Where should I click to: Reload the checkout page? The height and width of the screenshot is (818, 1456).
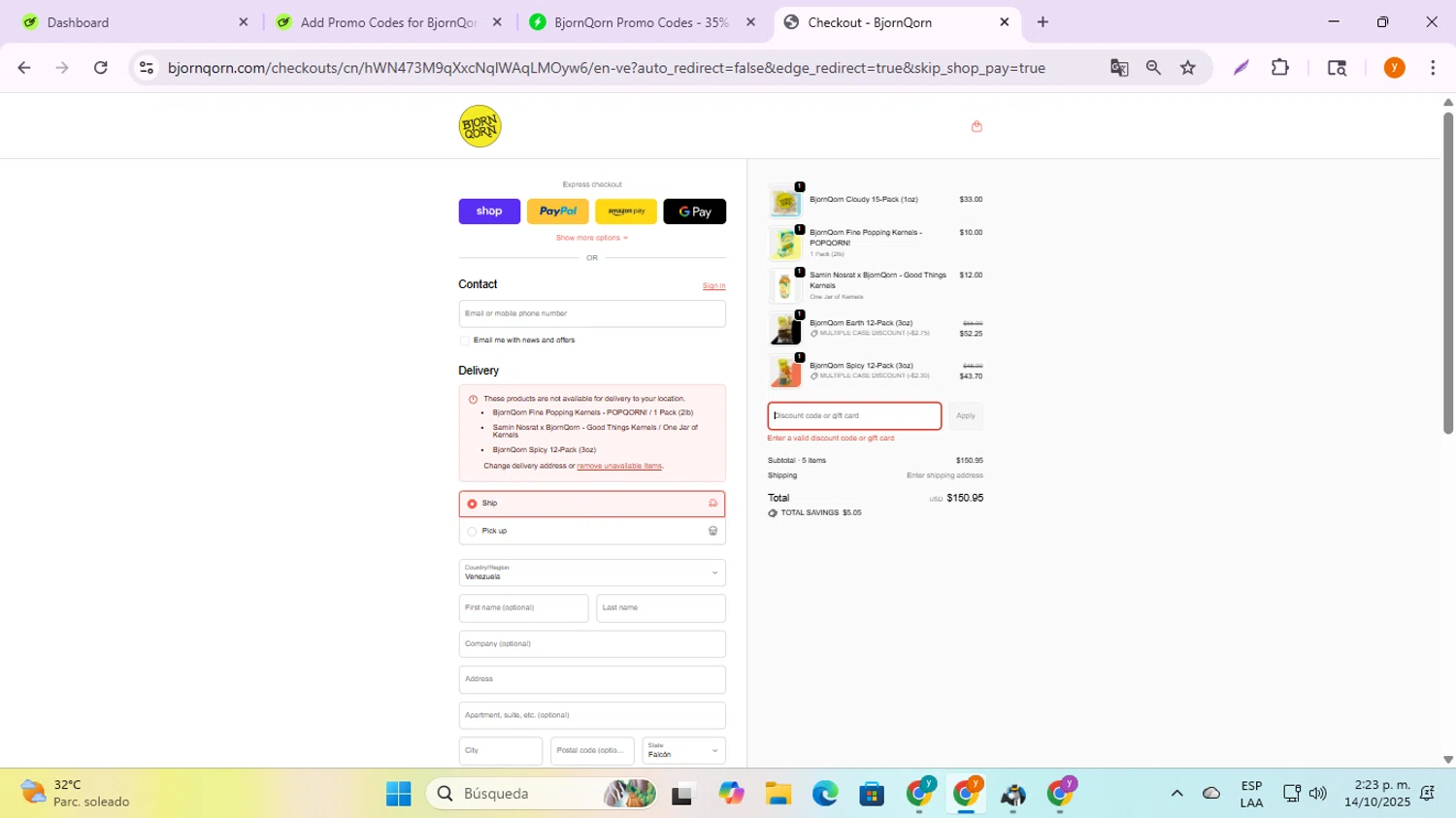click(x=100, y=68)
